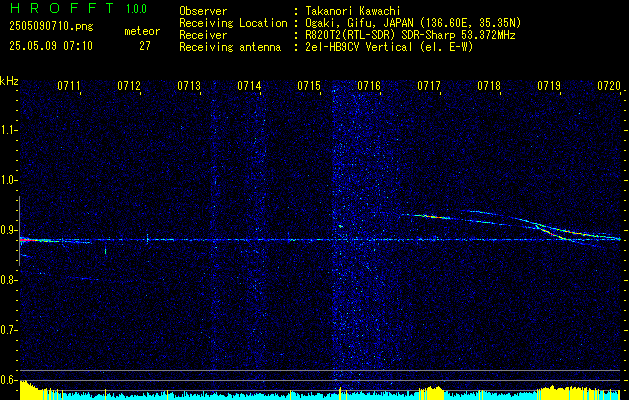Click time marker 0717
629x400 pixels.
(429, 86)
